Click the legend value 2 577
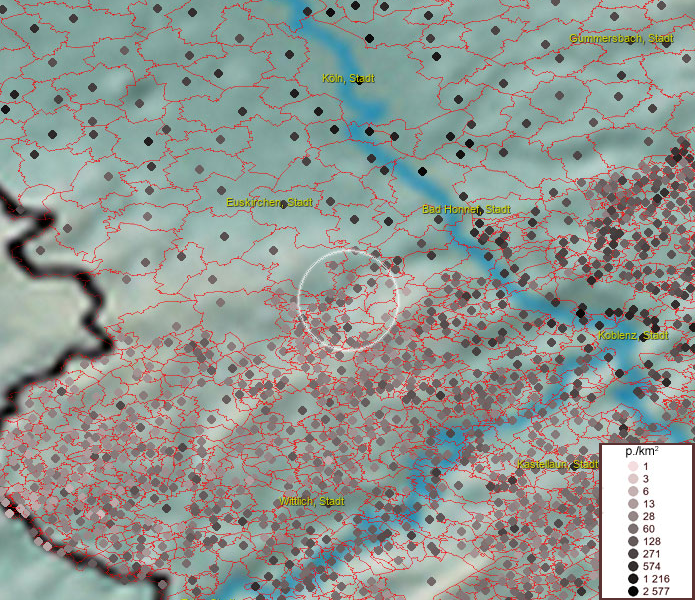Viewport: 695px width, 600px height. (x=656, y=591)
